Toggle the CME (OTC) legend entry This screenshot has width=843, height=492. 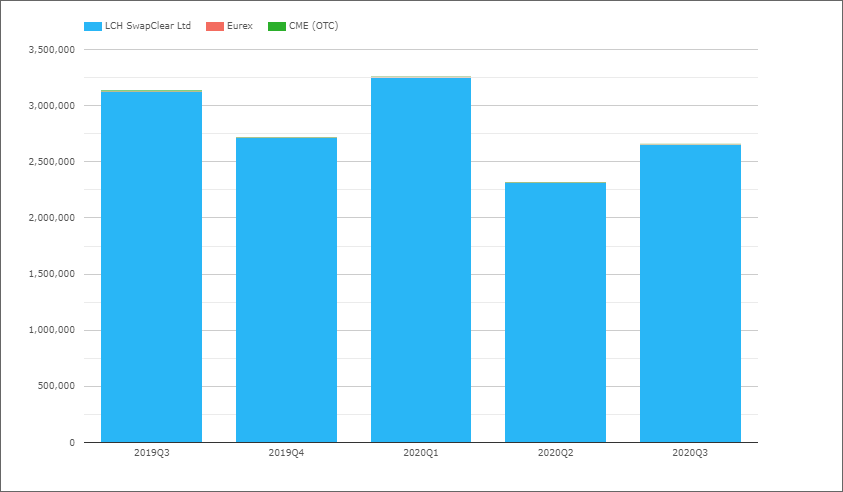(x=303, y=26)
